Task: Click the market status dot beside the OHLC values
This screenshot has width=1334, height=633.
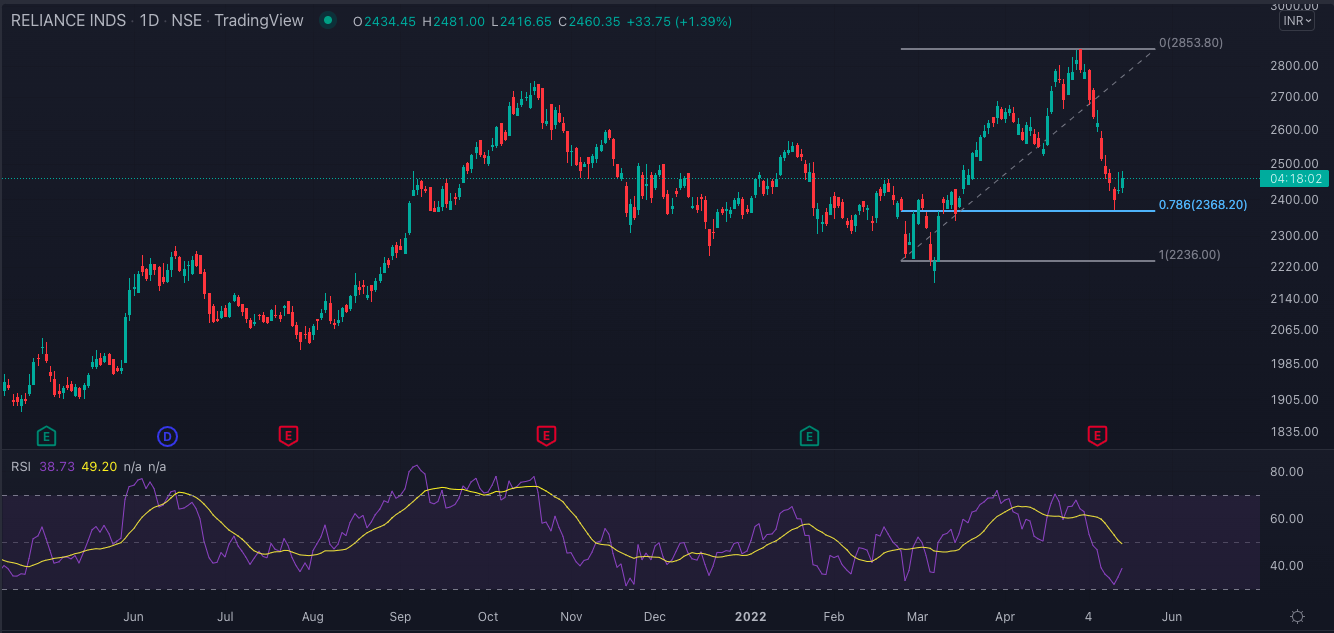Action: (x=327, y=20)
